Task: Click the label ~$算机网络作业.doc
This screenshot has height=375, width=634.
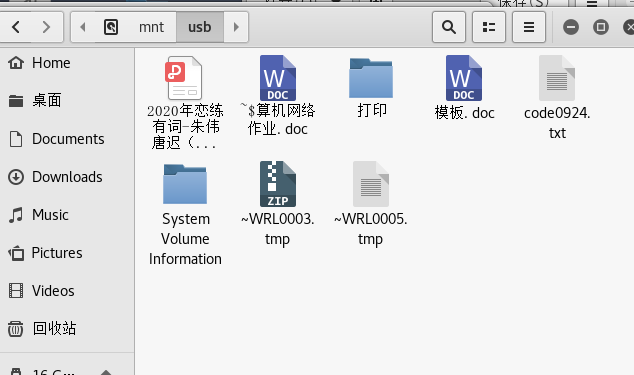Action: point(277,119)
